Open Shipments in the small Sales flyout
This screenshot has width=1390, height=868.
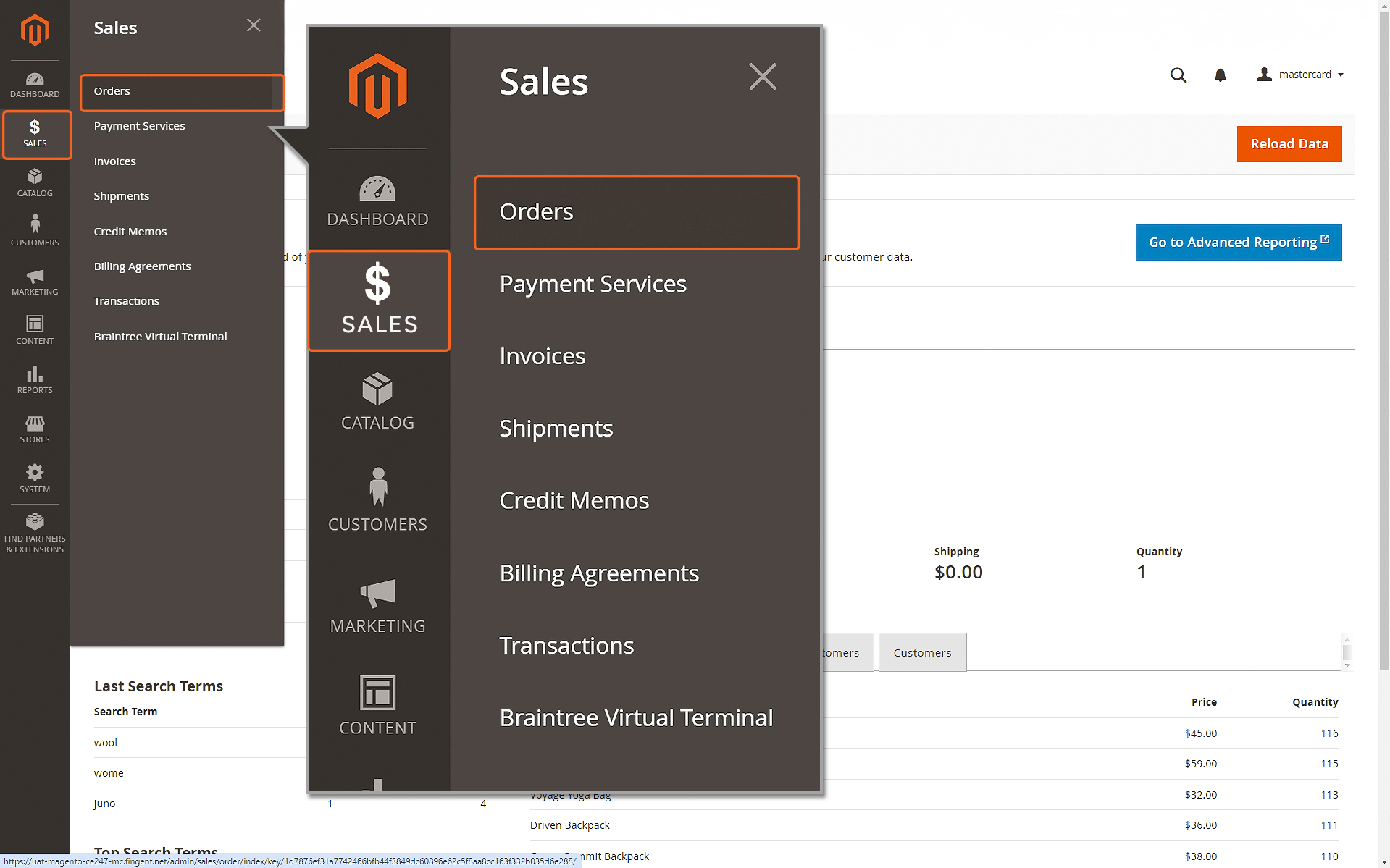[x=122, y=196]
